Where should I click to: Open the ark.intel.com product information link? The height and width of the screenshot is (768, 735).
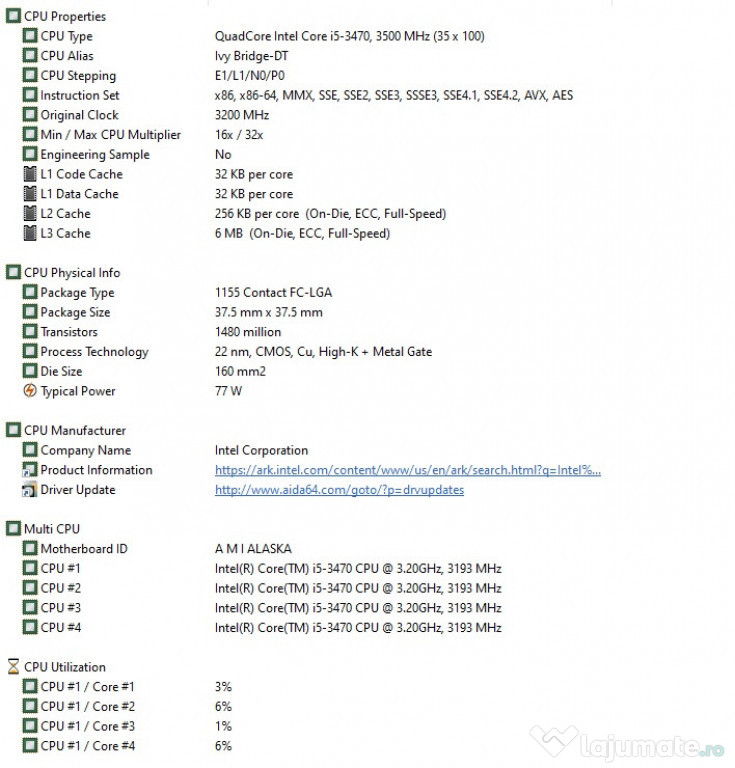click(407, 470)
